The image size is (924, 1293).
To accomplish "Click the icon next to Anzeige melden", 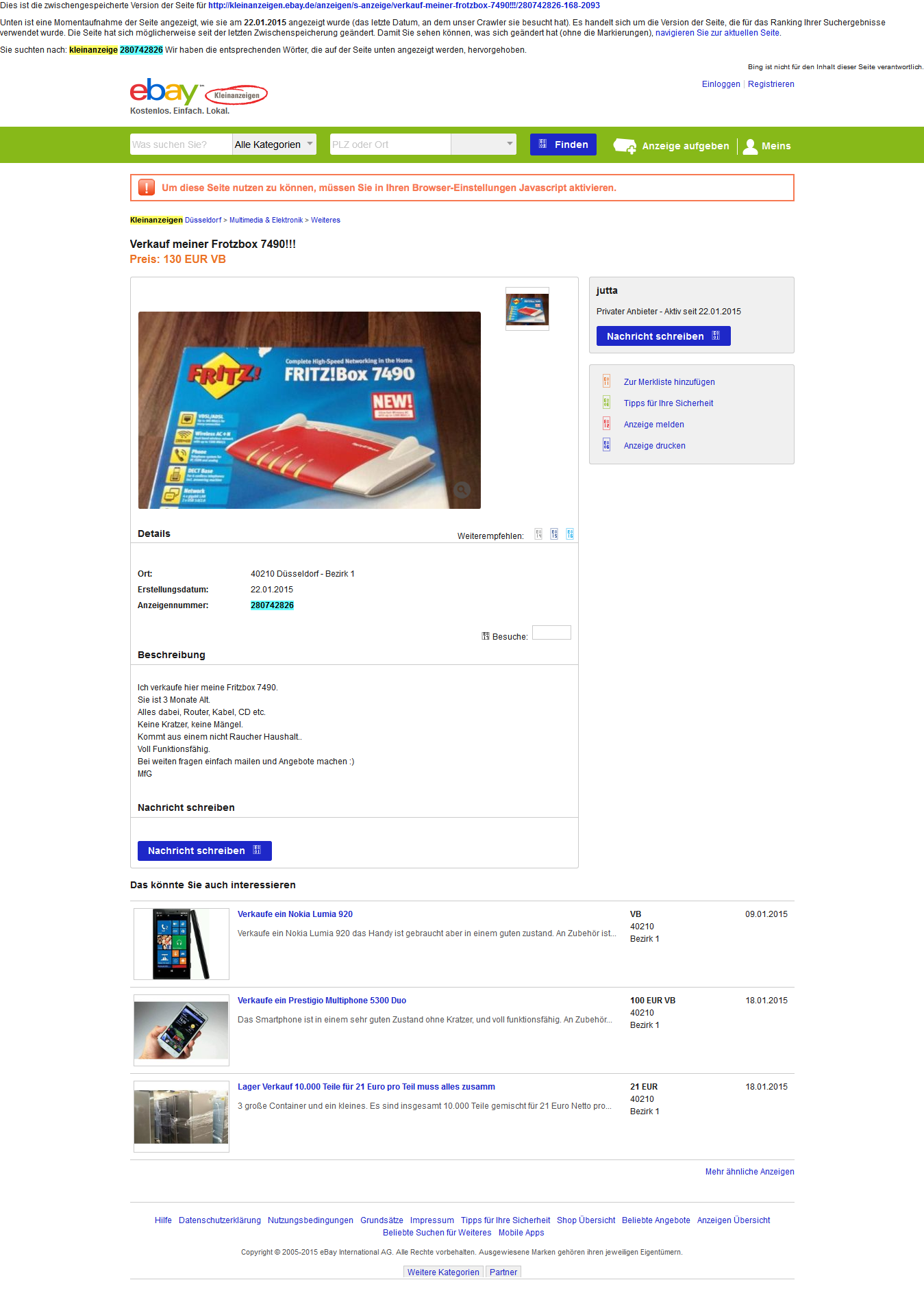I will click(606, 424).
